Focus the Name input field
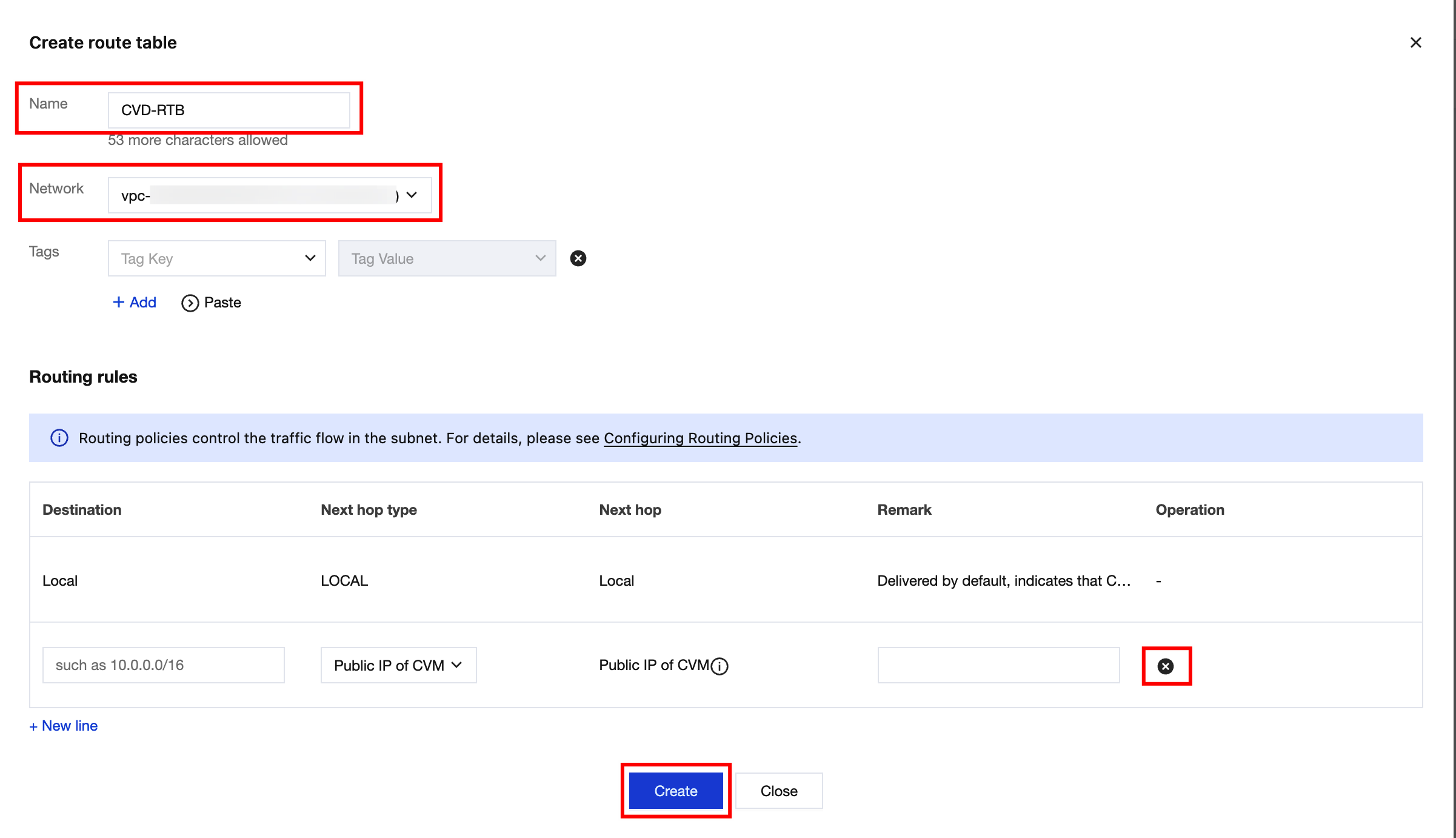The image size is (1456, 838). pos(229,110)
